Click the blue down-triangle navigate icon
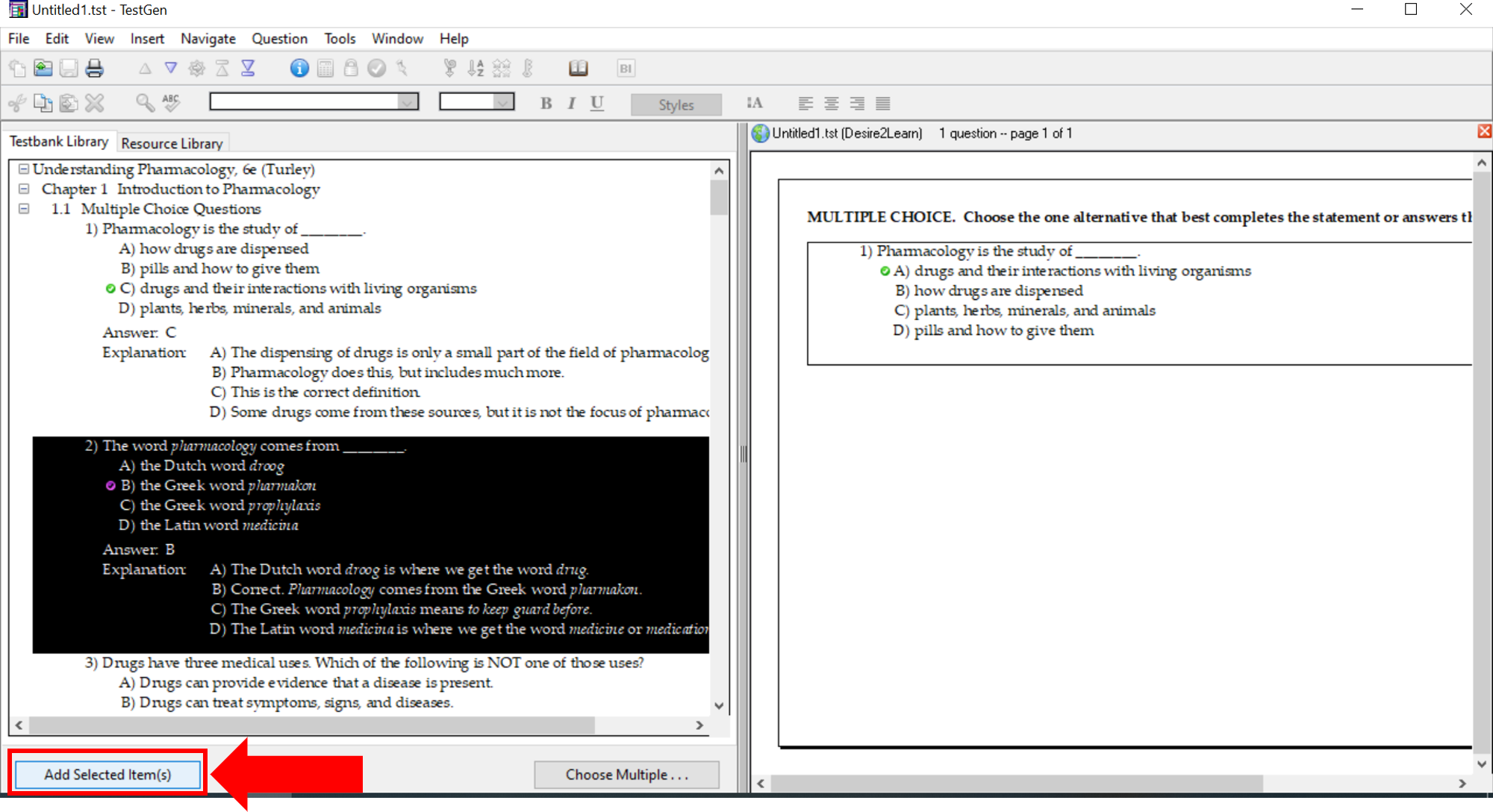The height and width of the screenshot is (812, 1493). [x=171, y=69]
